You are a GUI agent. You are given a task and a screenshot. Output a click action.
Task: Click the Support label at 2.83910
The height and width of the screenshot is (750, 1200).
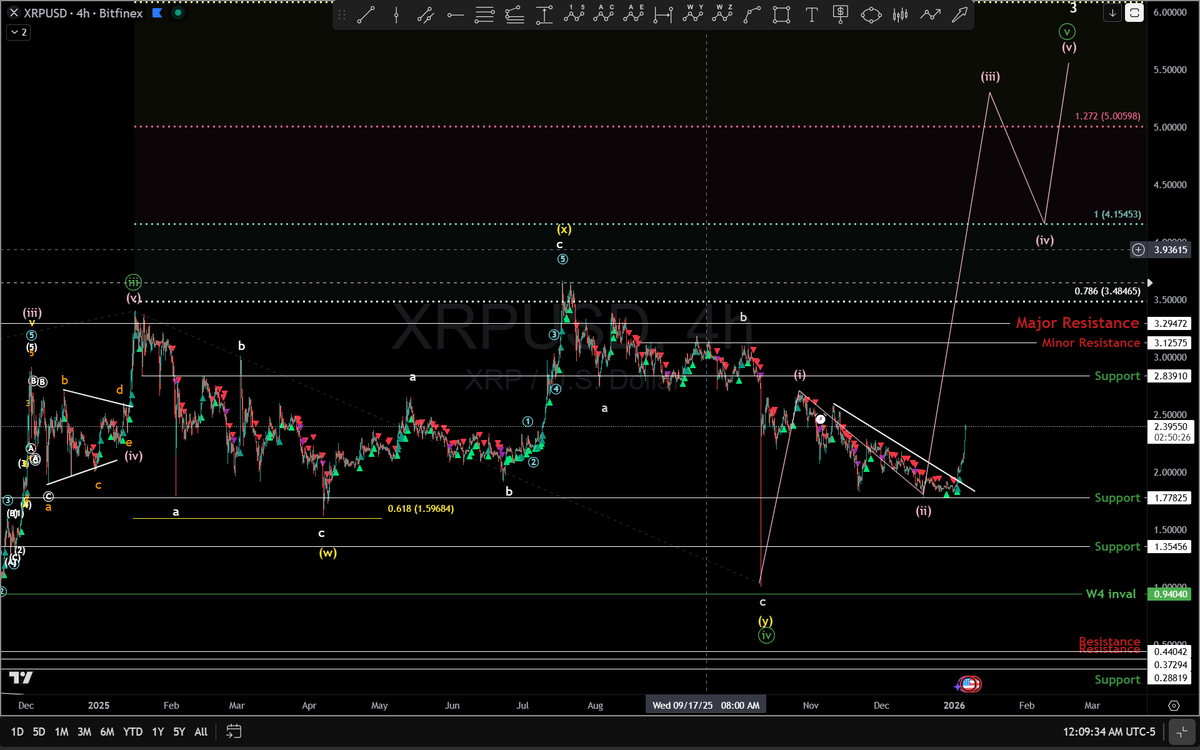[1117, 376]
